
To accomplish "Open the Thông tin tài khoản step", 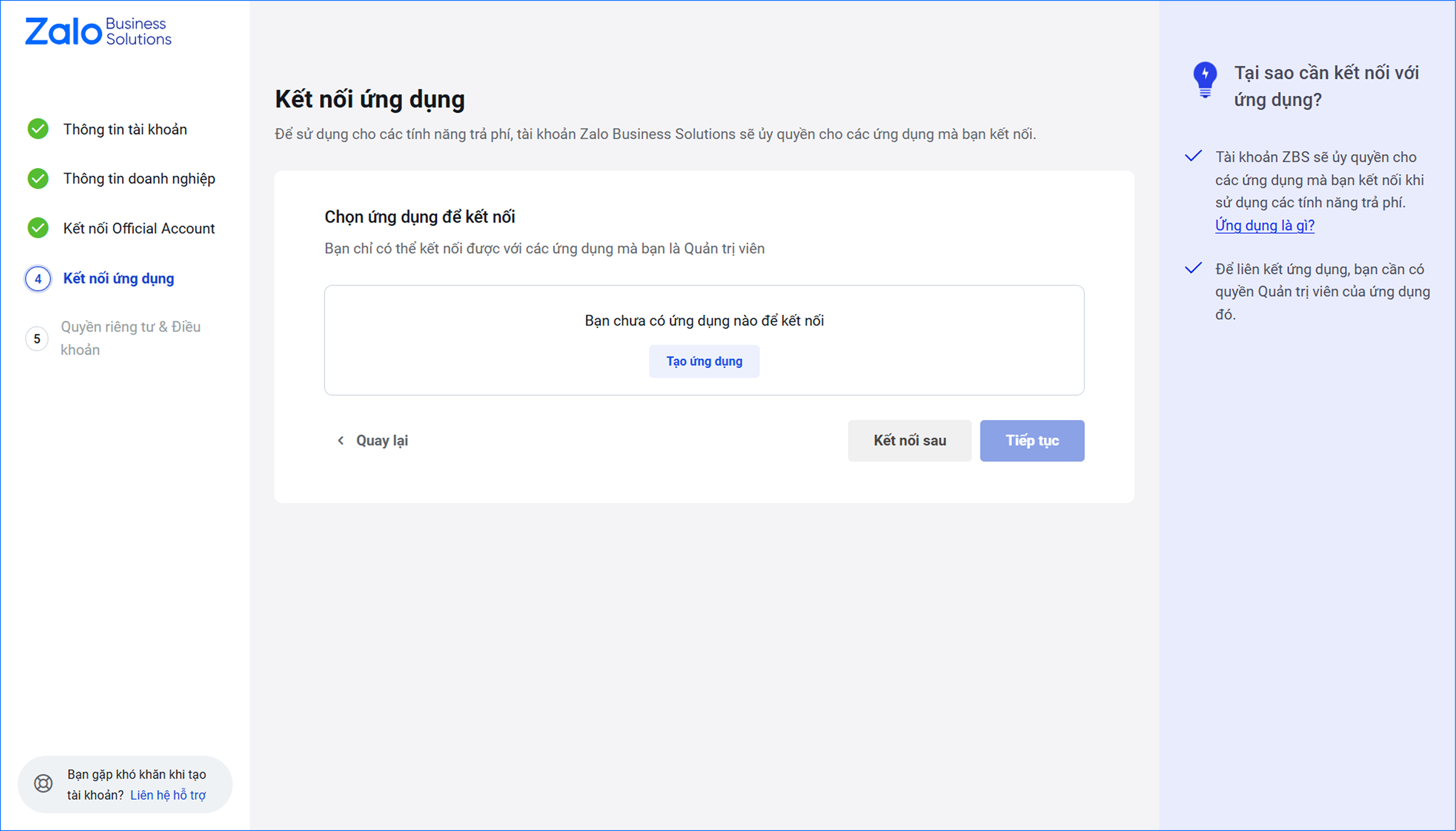I will click(x=125, y=130).
